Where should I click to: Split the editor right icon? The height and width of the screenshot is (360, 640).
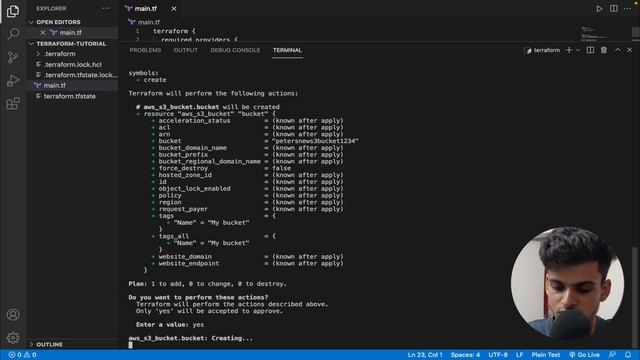[x=613, y=9]
